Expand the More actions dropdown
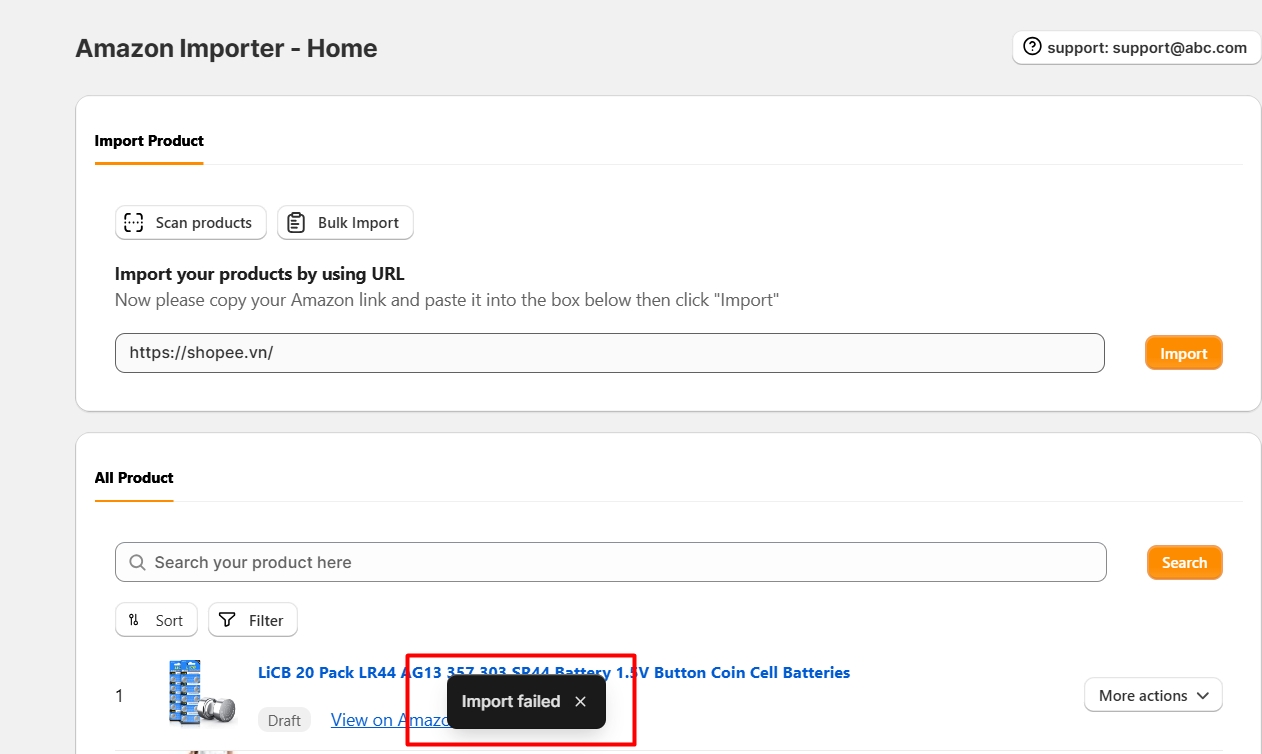 (1153, 695)
